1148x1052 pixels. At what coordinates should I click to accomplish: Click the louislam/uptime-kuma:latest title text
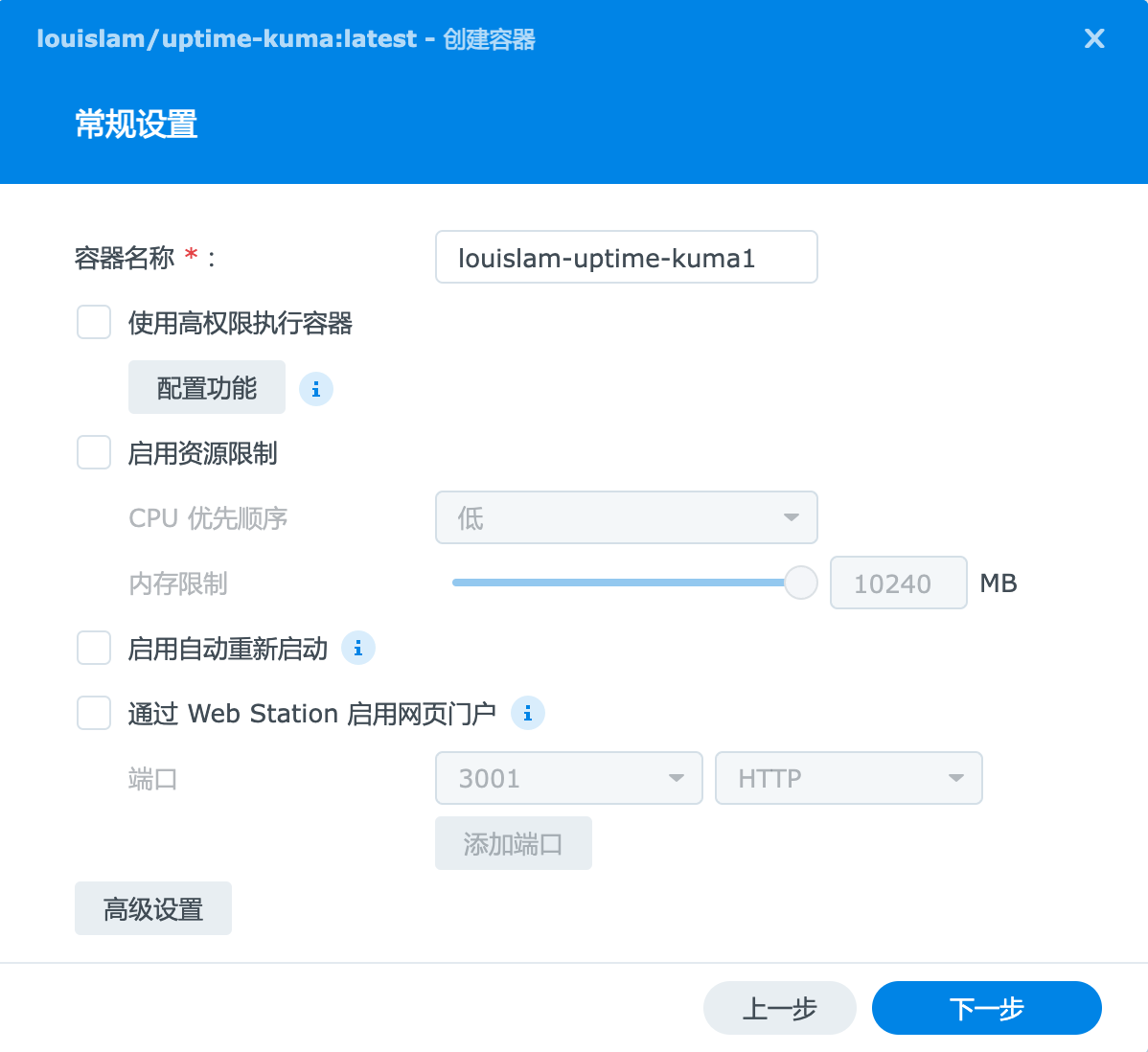tap(226, 38)
